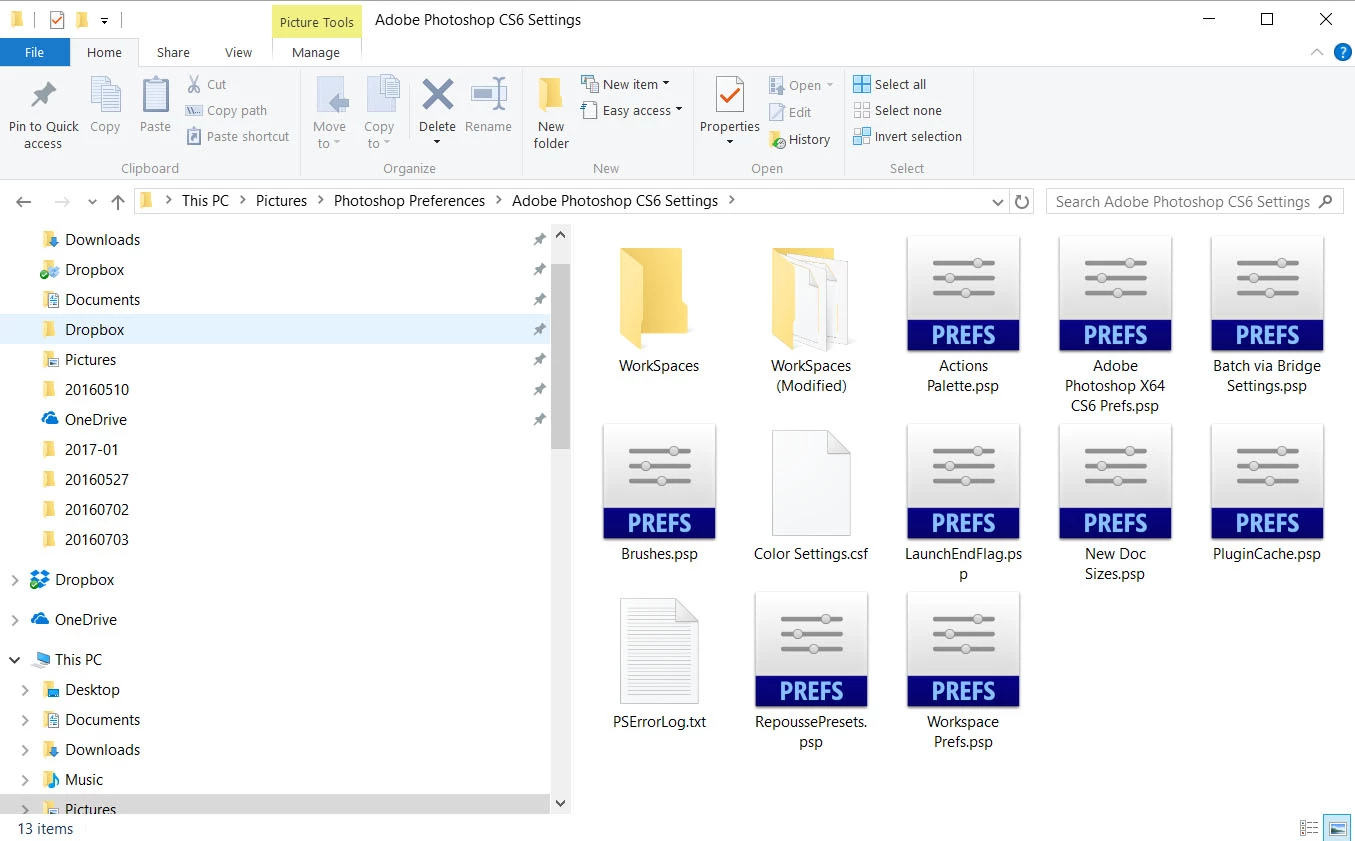Click the Refresh button beside address bar
This screenshot has height=841, width=1355.
[x=1022, y=202]
